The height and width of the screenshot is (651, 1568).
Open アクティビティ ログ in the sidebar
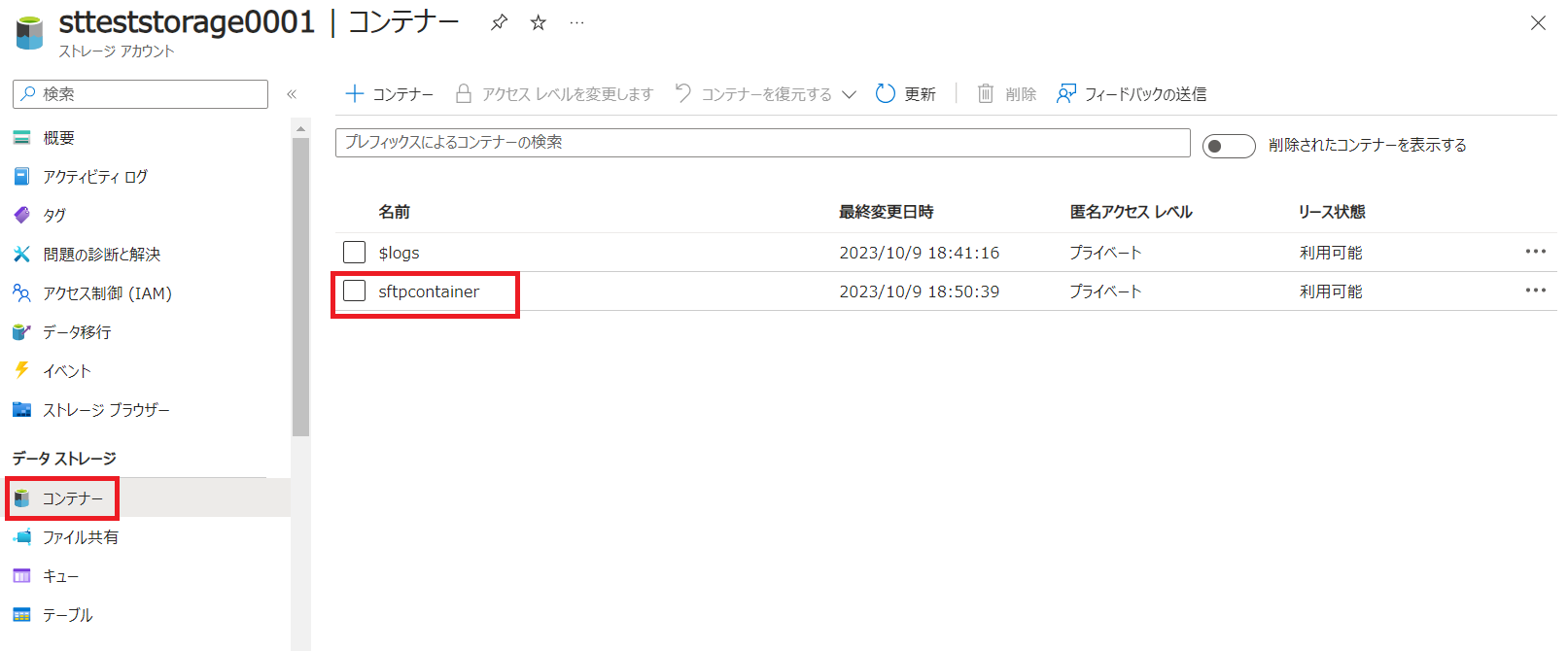tap(95, 177)
